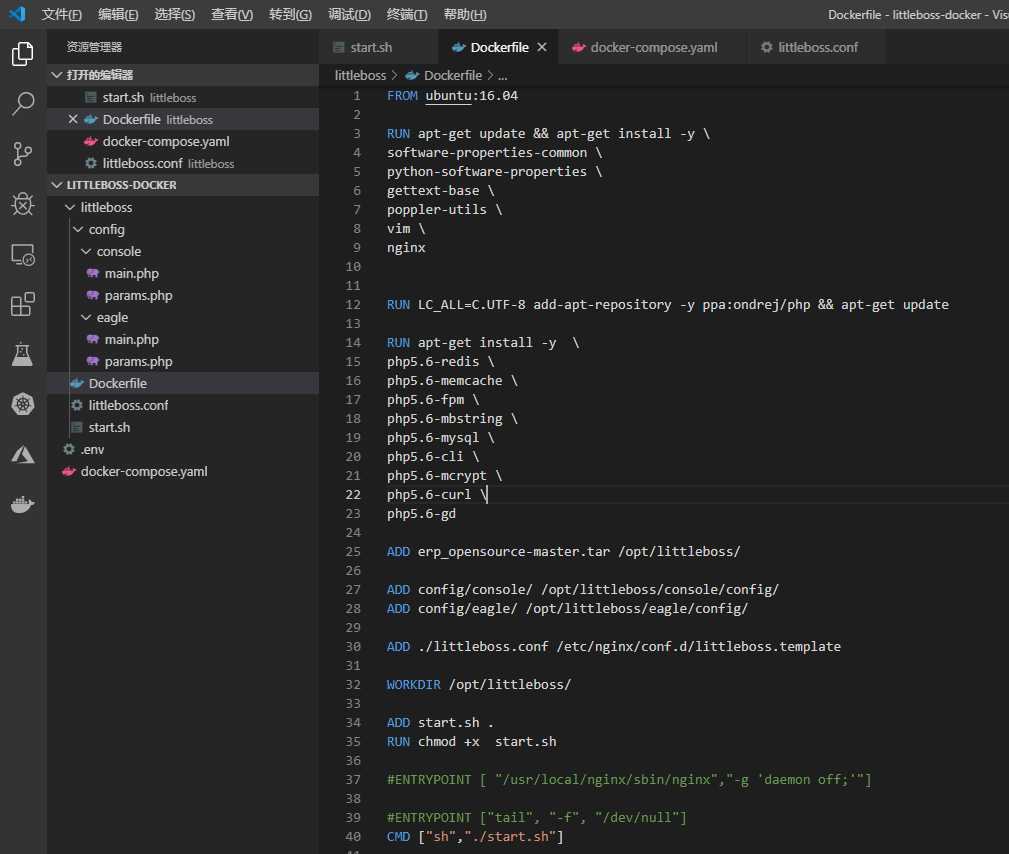Click the CMD start.sh line
This screenshot has height=854, width=1009.
(x=475, y=836)
